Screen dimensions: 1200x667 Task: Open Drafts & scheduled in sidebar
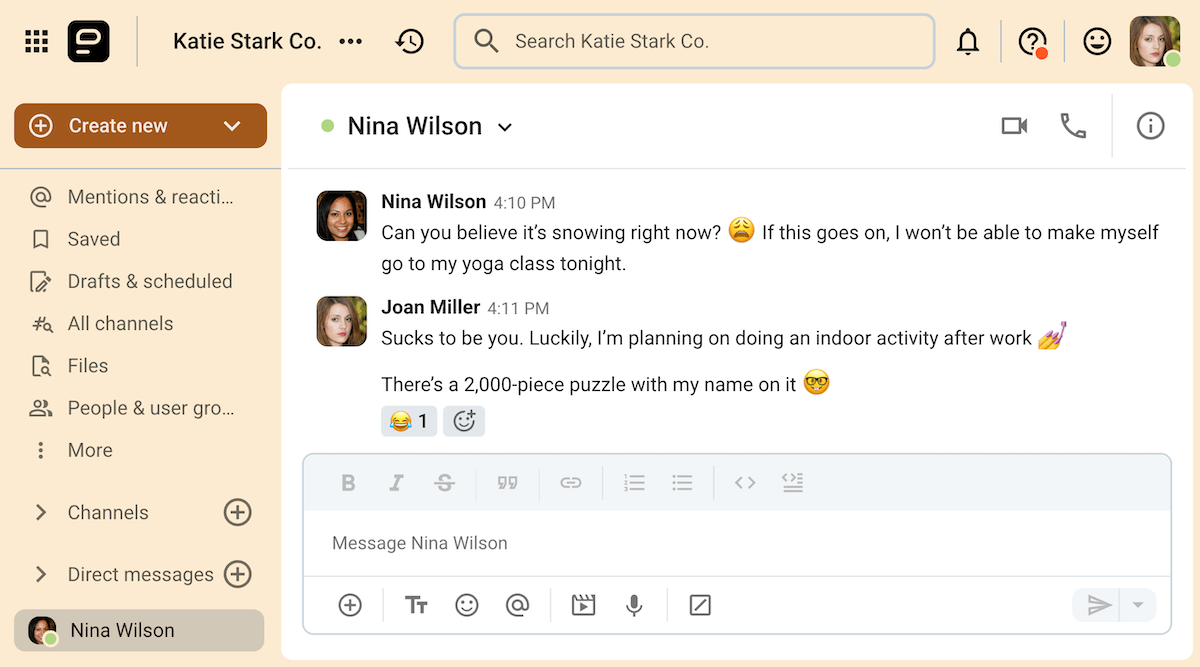[149, 281]
